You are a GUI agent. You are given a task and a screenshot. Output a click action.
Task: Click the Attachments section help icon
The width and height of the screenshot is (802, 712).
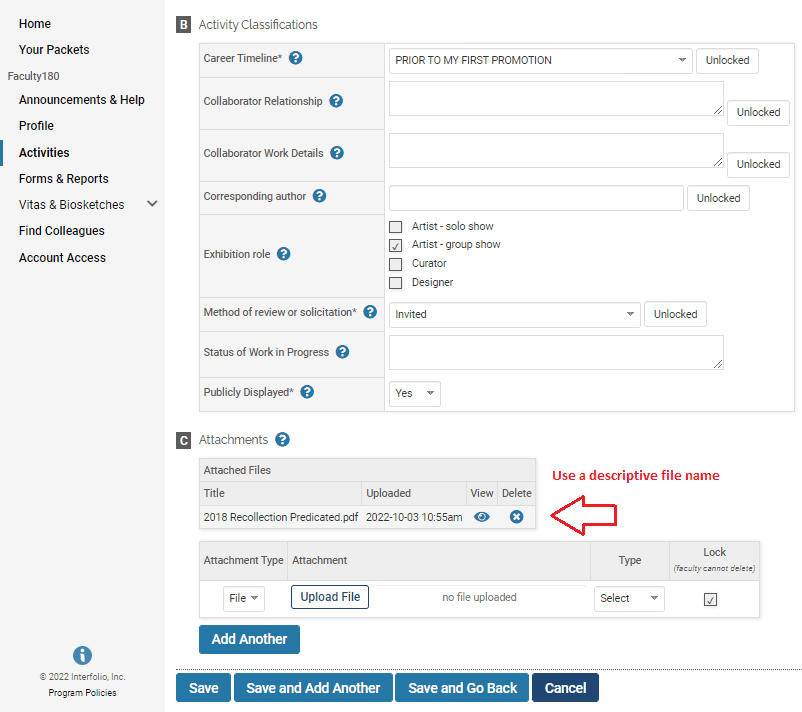point(282,439)
